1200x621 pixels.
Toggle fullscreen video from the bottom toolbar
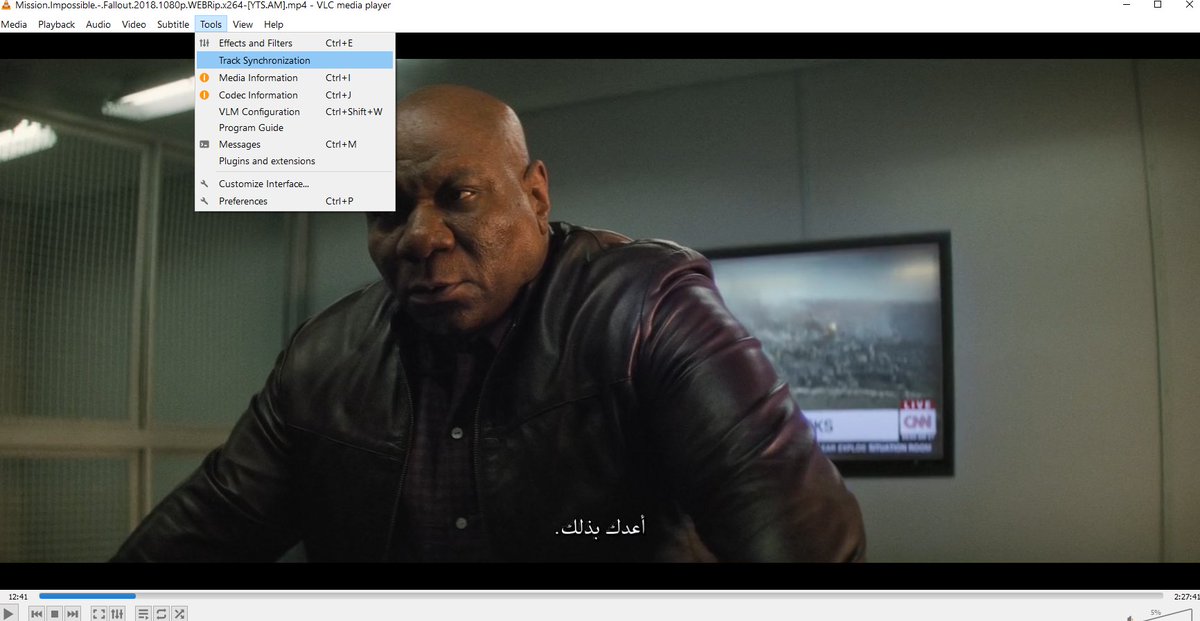coord(99,613)
